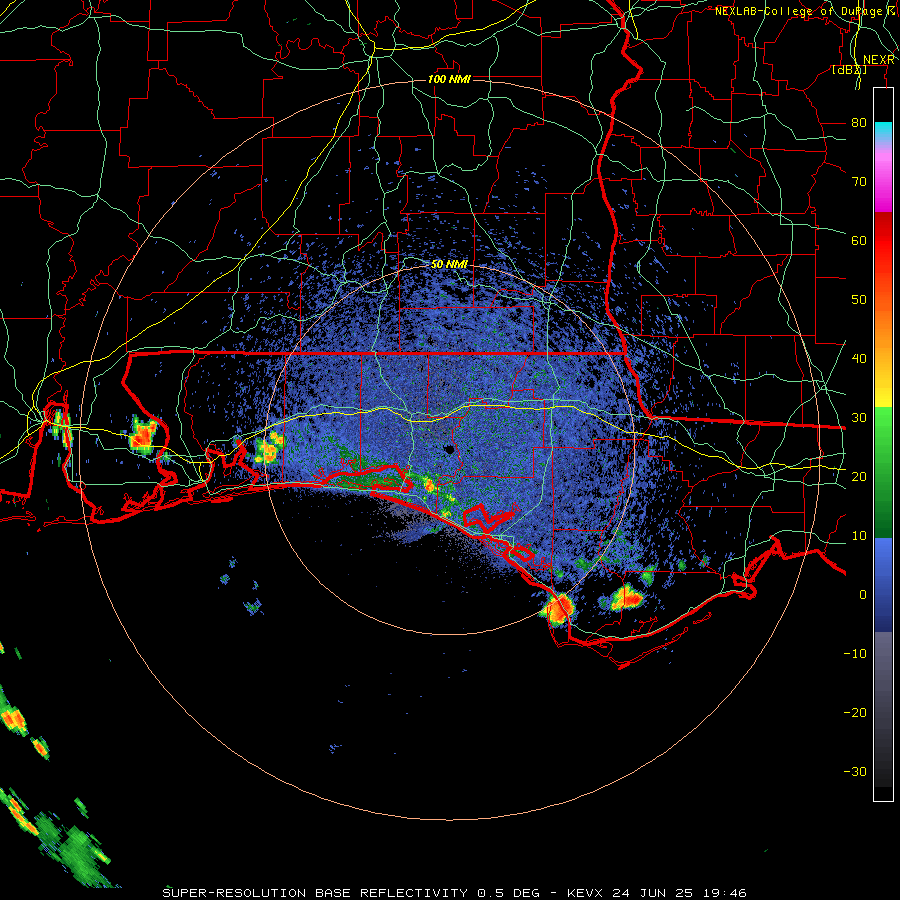The image size is (900, 900).
Task: Click the 'SUPER-RESOLUTION BASE REFLECTIVITY' caption text
Action: [x=315, y=893]
